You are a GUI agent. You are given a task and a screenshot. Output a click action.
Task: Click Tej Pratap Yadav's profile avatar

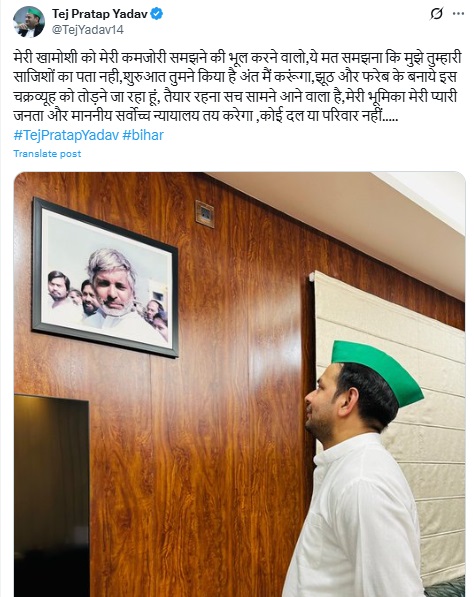(x=29, y=22)
